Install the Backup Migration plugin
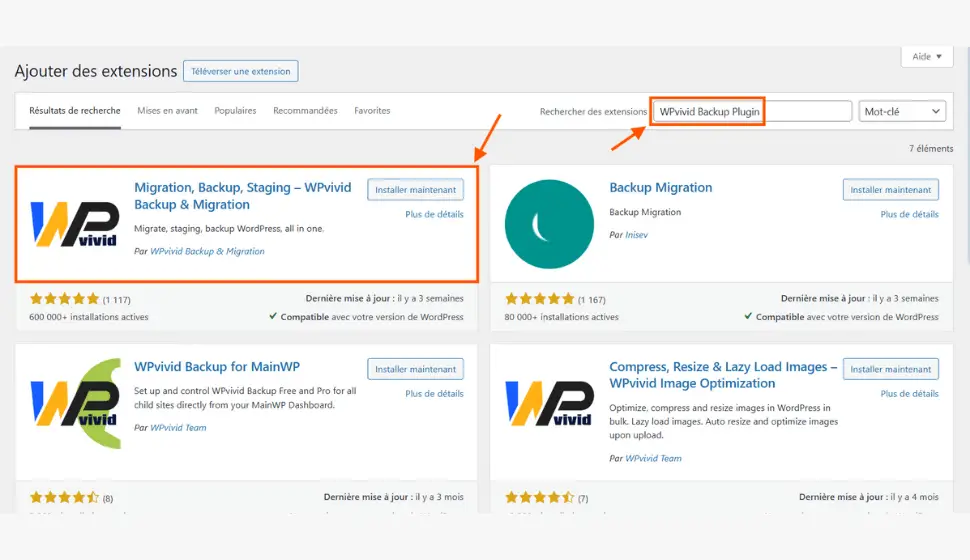The image size is (970, 560). tap(890, 190)
